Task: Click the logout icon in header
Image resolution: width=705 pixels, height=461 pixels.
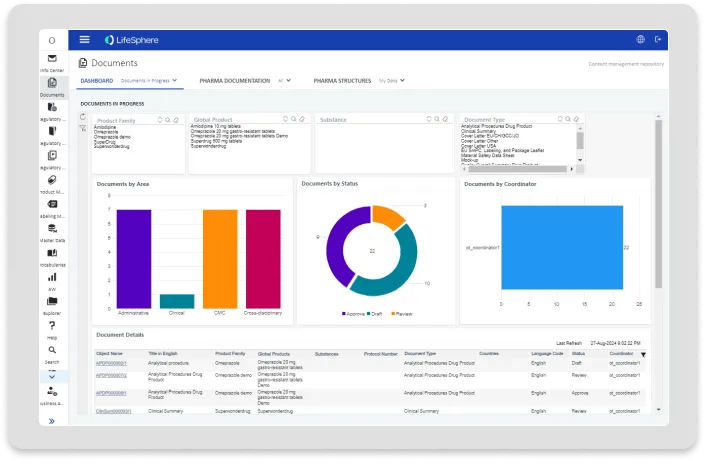Action: (x=658, y=39)
